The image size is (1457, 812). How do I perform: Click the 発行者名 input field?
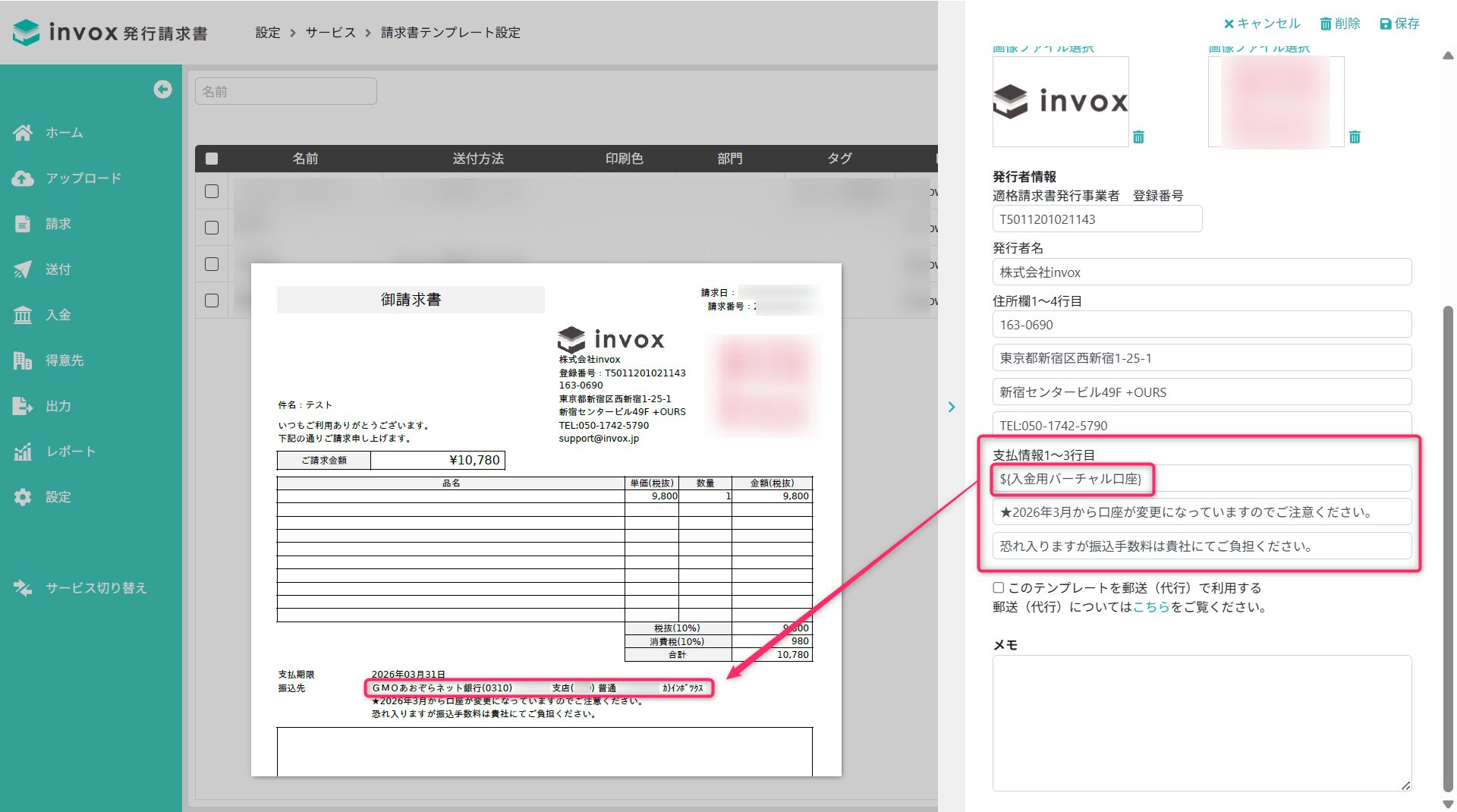[x=1201, y=272]
